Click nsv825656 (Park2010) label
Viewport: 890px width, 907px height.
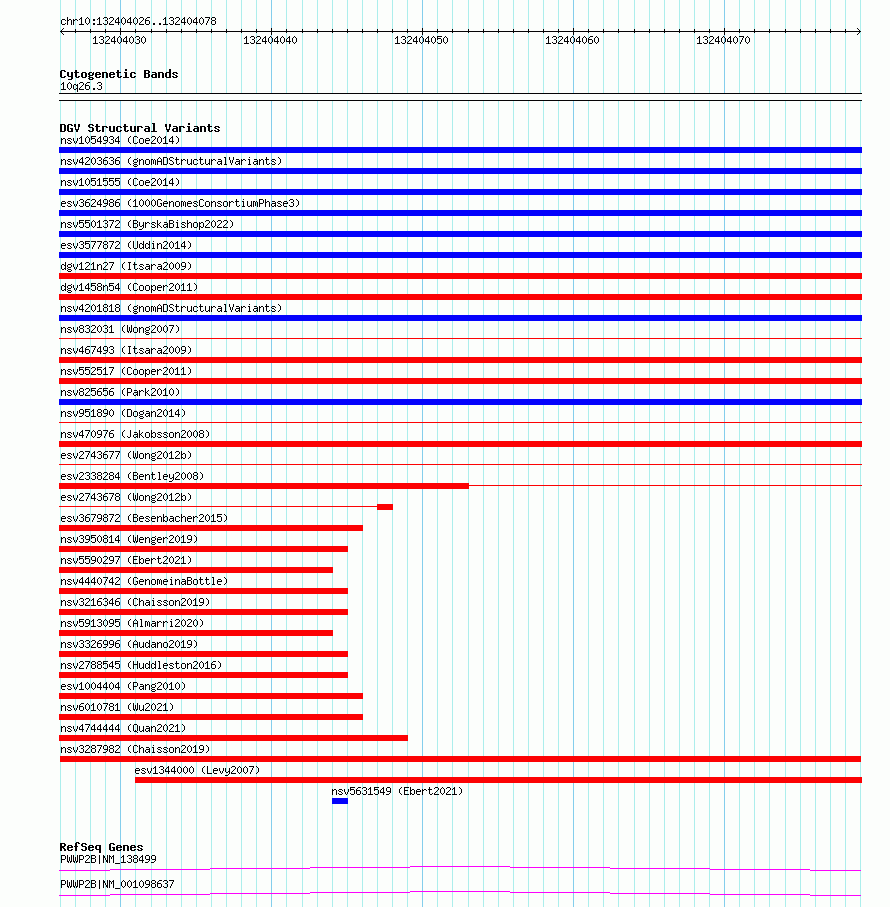pos(120,392)
